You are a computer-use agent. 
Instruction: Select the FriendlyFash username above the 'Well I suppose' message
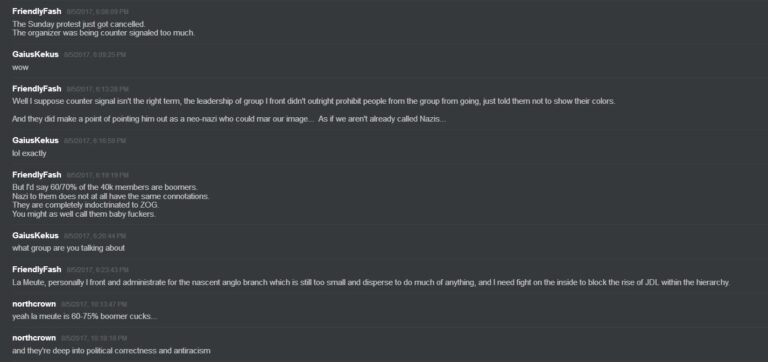pos(37,89)
